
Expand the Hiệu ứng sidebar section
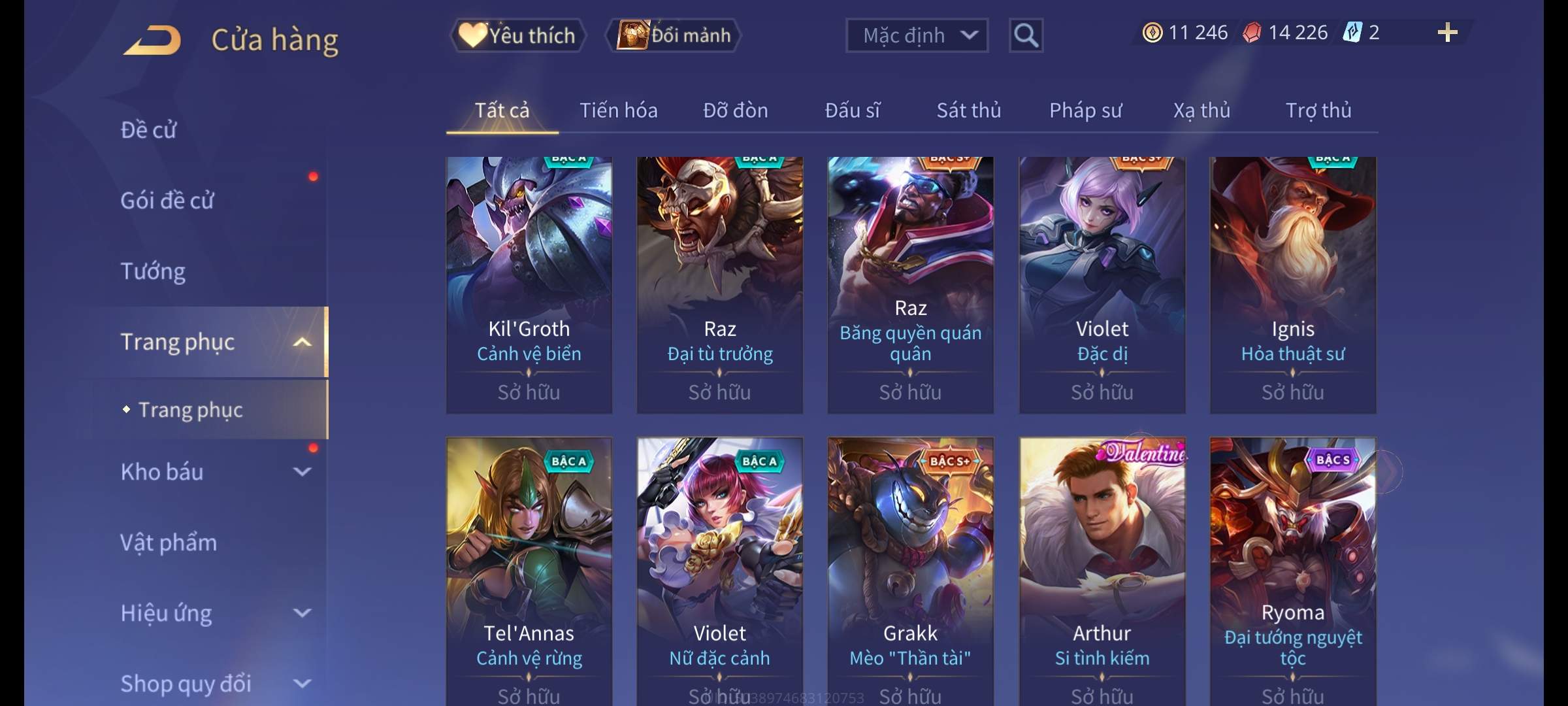click(x=302, y=613)
